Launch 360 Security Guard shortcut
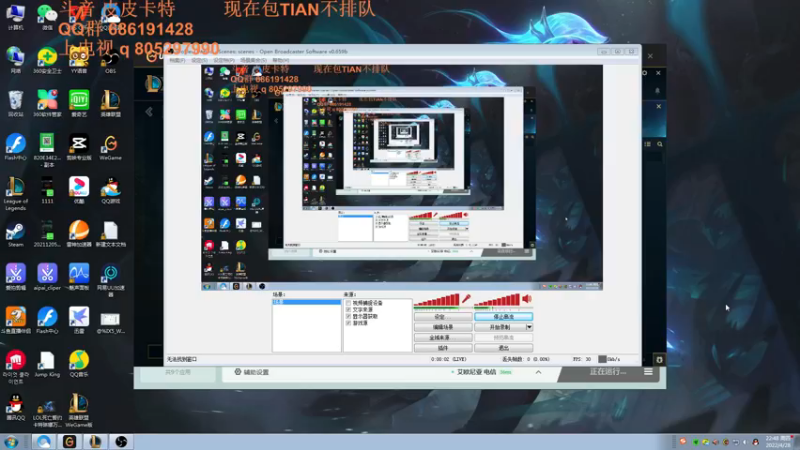The height and width of the screenshot is (450, 800). [47, 60]
